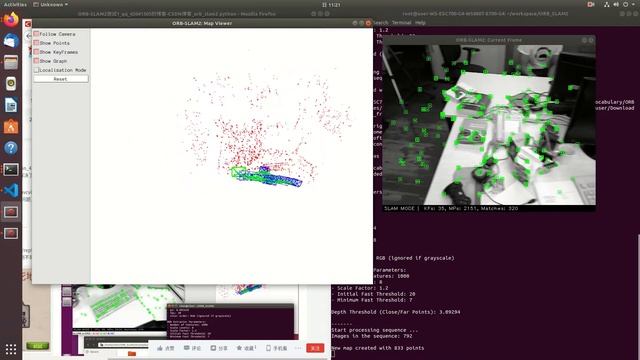Image resolution: width=640 pixels, height=360 pixels.
Task: Click the network status icon
Action: [607, 4]
